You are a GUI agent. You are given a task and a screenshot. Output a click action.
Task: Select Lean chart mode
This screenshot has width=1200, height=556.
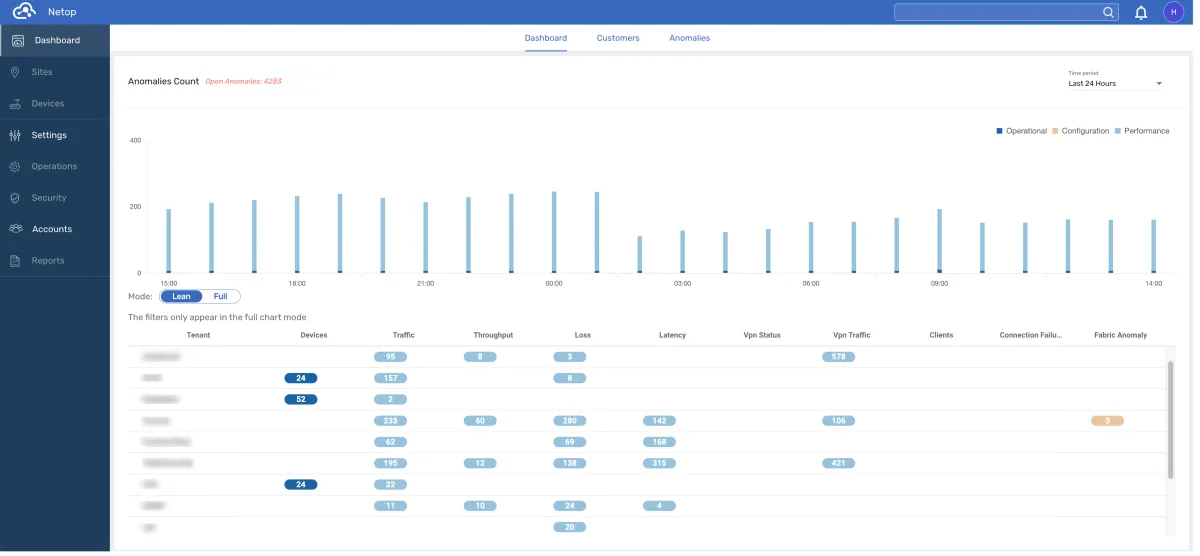181,297
